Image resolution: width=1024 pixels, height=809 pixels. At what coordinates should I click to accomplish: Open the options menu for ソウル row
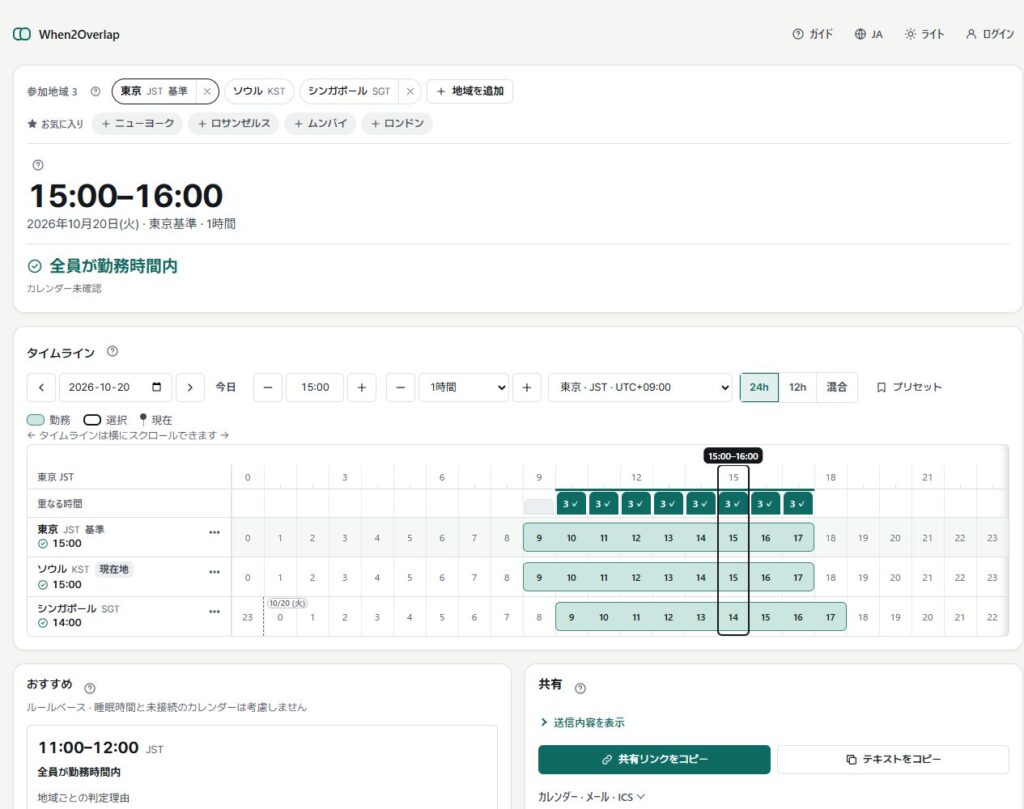[214, 572]
